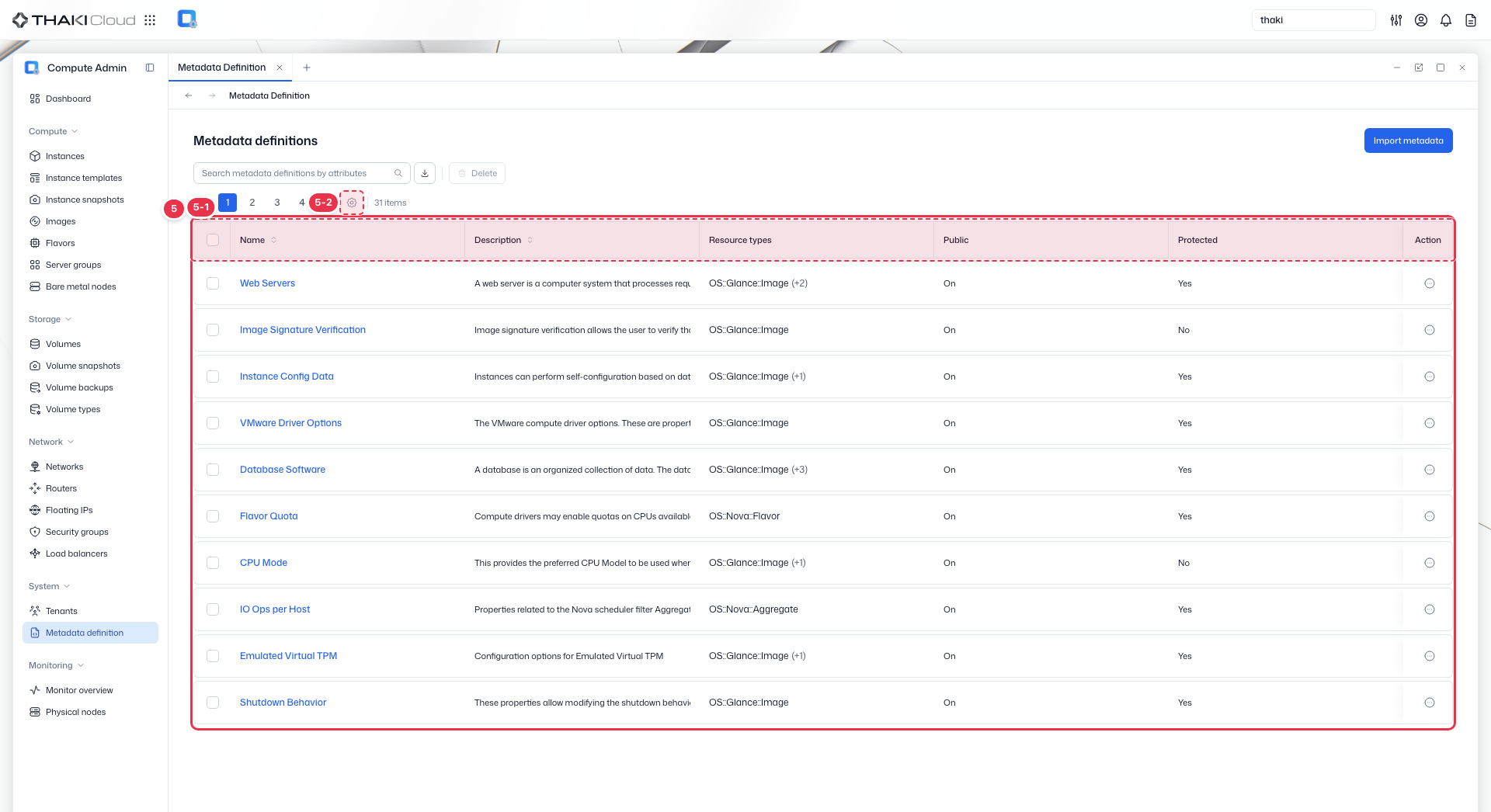Open action menu for Web Servers row
Viewport: 1491px width, 812px height.
pos(1429,283)
